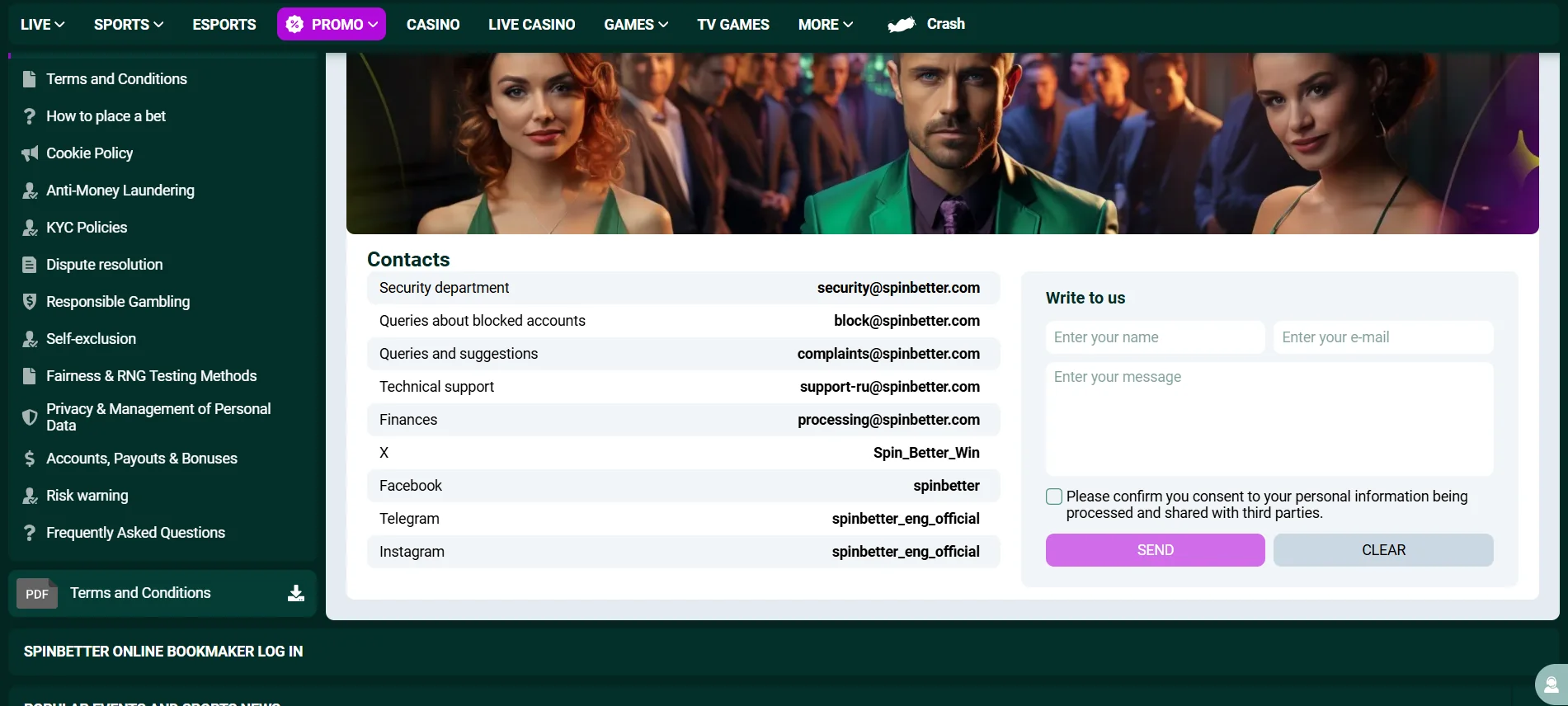Click the dollar icon beside Accounts, Payouts & Bonuses

(30, 459)
